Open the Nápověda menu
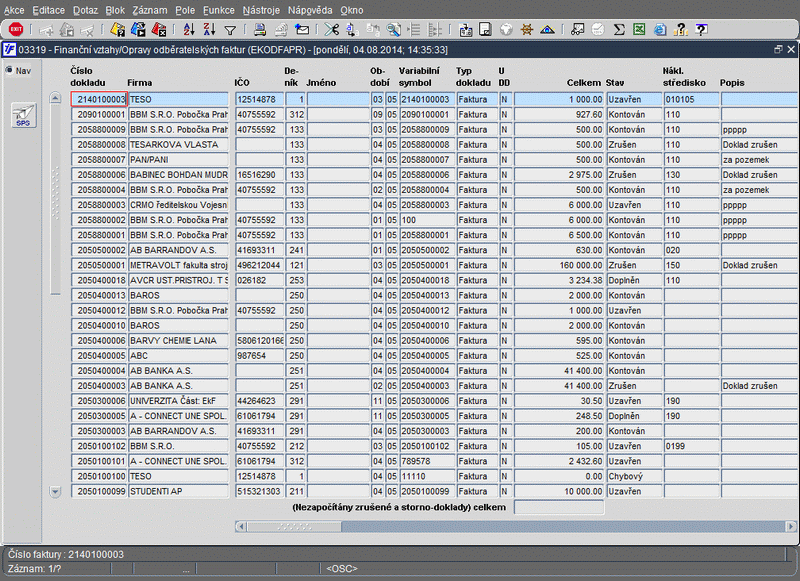Image resolution: width=800 pixels, height=581 pixels. 310,10
